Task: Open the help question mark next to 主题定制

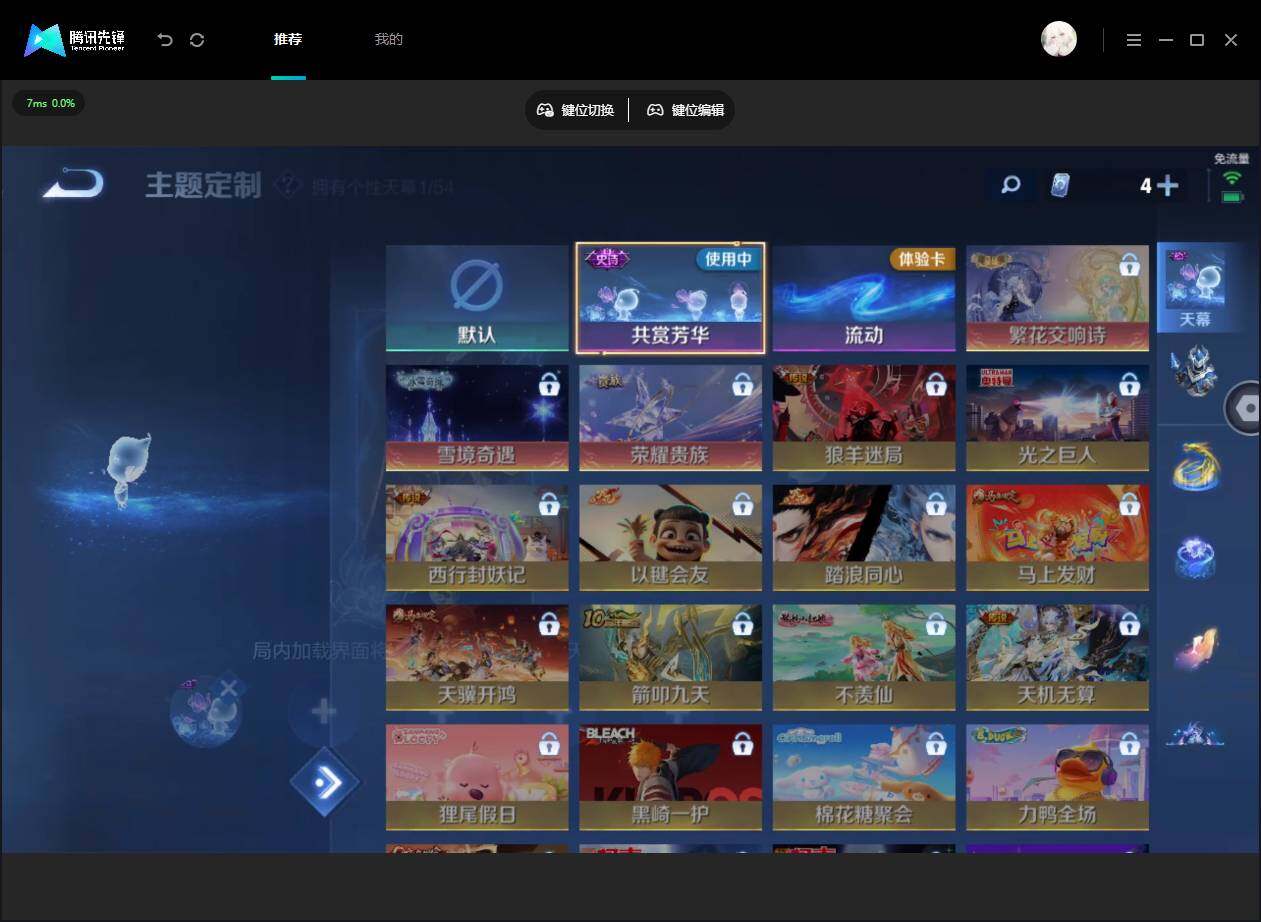Action: [x=287, y=184]
